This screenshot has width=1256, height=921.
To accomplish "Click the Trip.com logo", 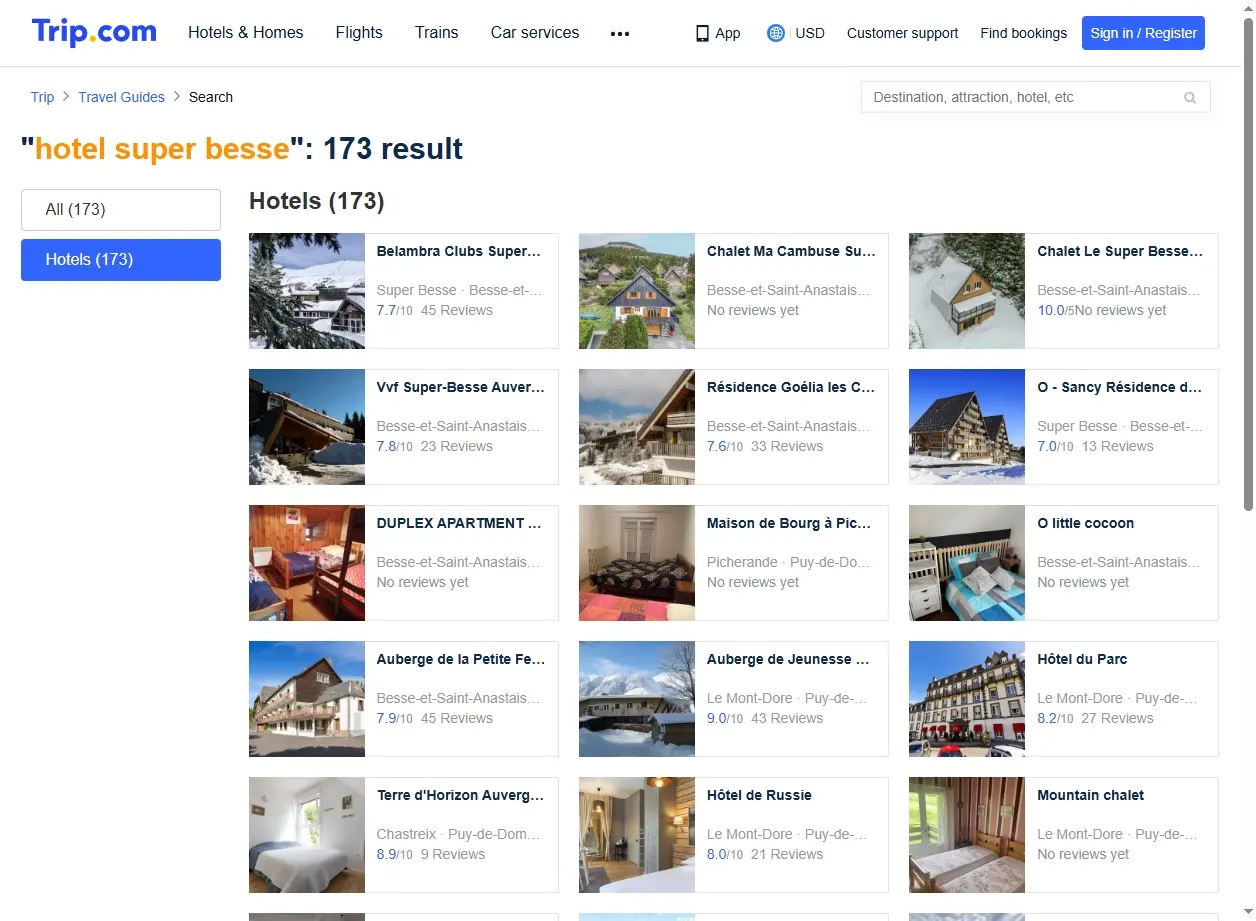I will coord(94,32).
